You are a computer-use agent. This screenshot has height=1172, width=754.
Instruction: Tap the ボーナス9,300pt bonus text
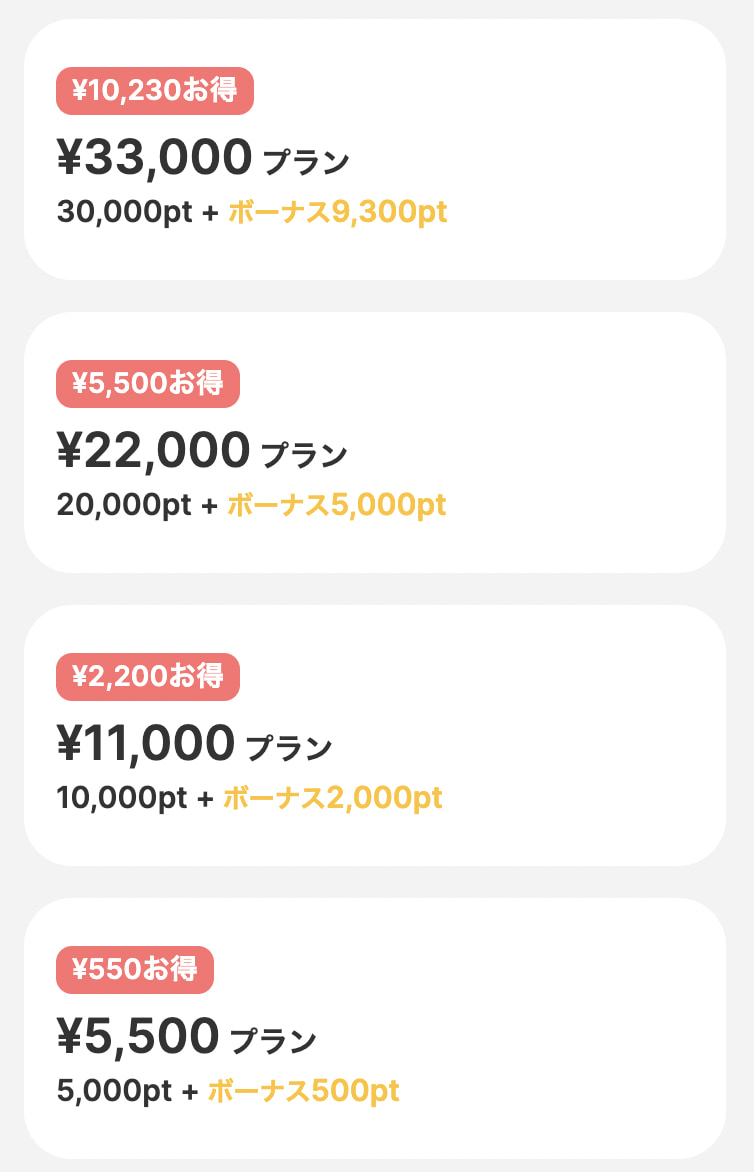point(338,212)
